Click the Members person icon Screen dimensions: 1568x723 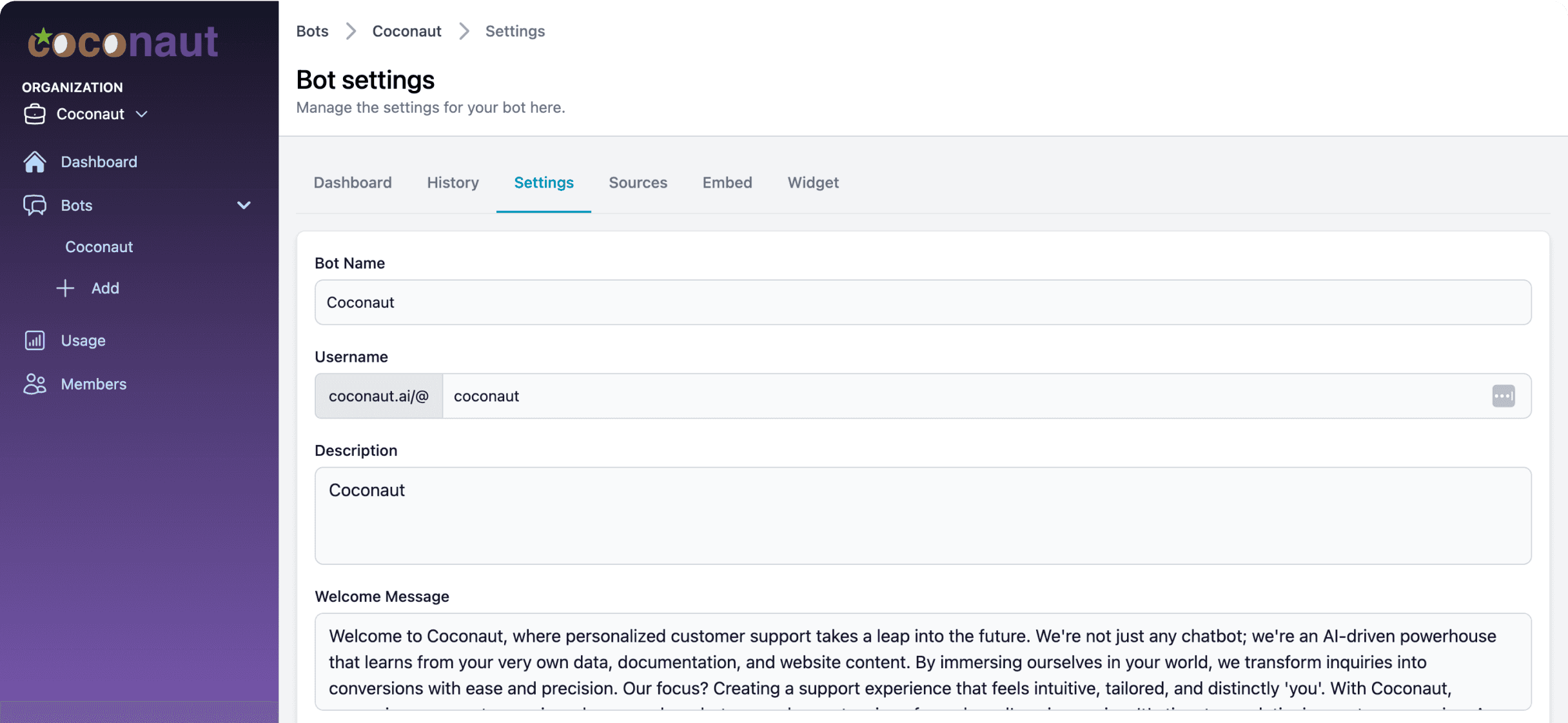tap(35, 383)
